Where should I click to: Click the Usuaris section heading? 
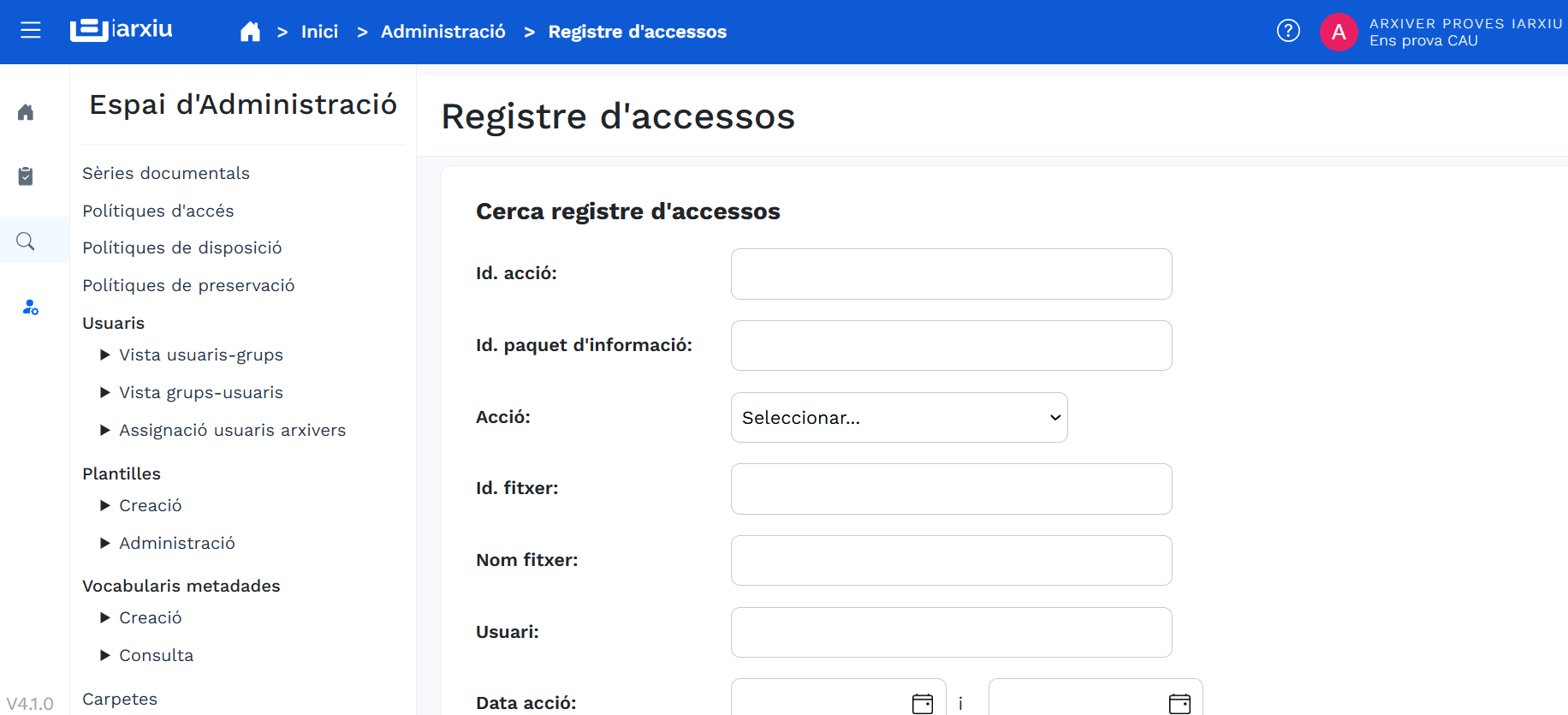[x=114, y=323]
